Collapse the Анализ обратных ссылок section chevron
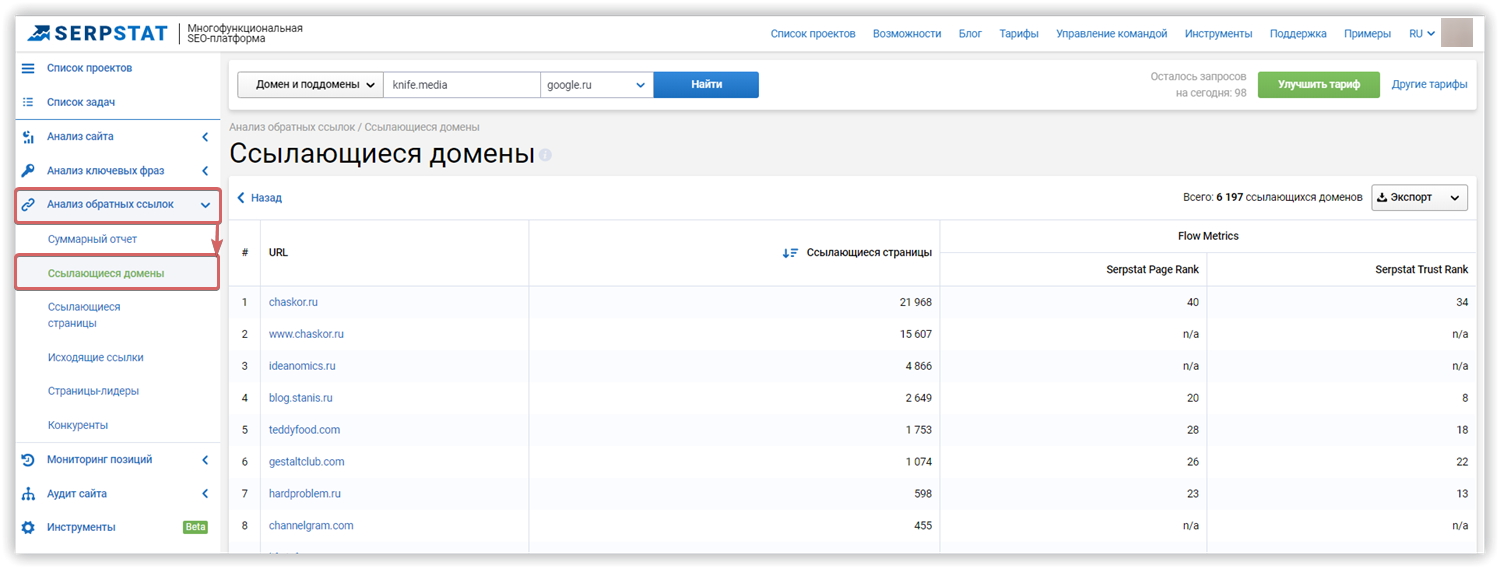The image size is (1500, 569). [205, 205]
